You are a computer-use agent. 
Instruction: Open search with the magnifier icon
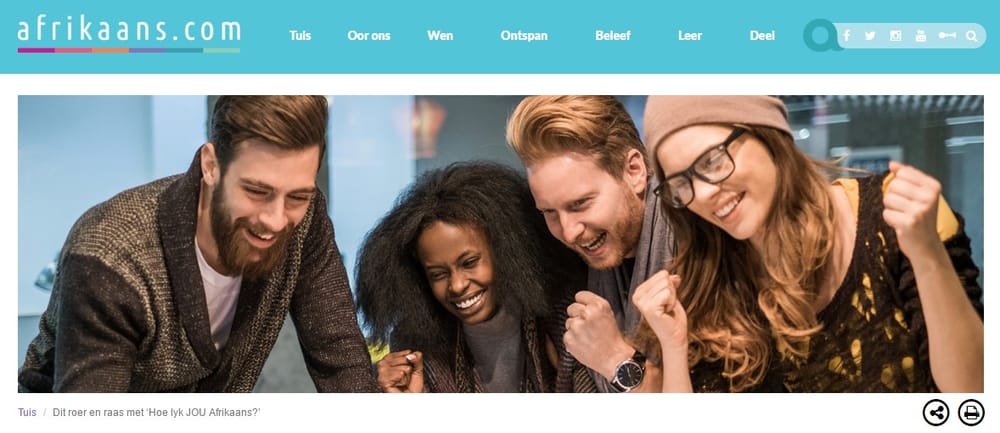click(x=971, y=36)
